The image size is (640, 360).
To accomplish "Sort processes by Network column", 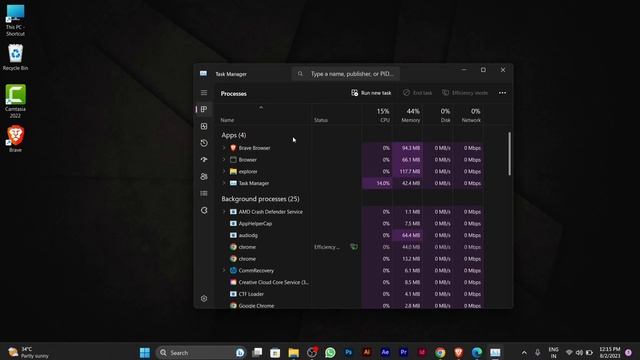I will click(x=471, y=115).
